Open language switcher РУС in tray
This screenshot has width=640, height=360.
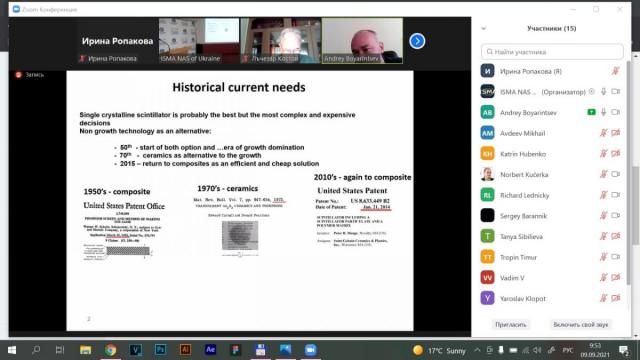coord(567,350)
